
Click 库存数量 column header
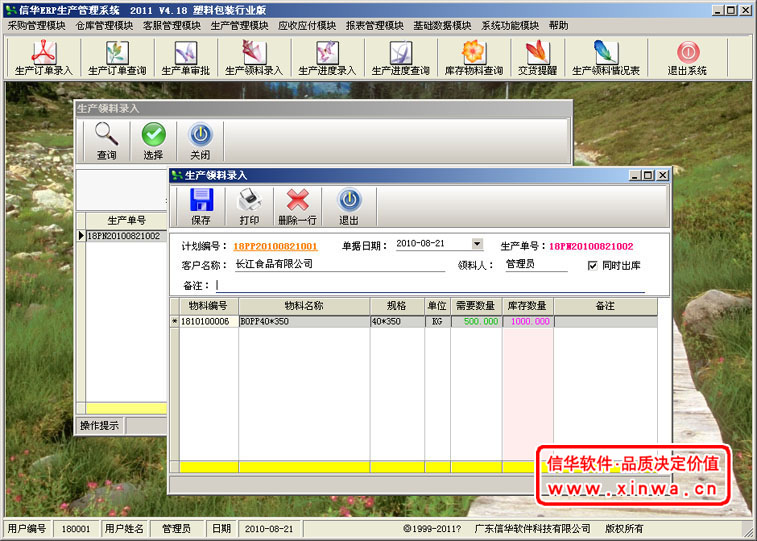point(528,306)
